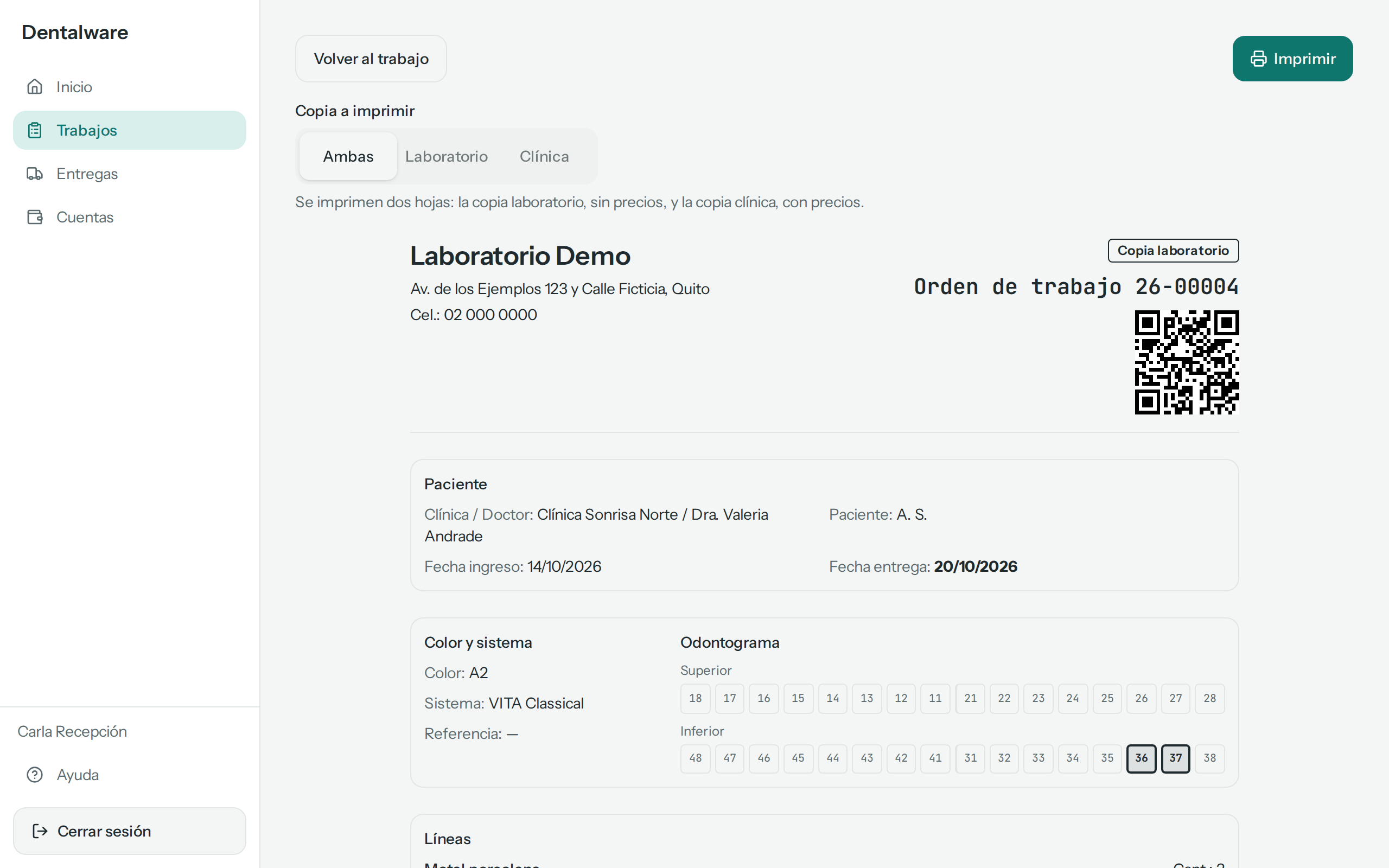Viewport: 1389px width, 868px height.
Task: Select tooth 31 in lower row
Action: (x=970, y=758)
